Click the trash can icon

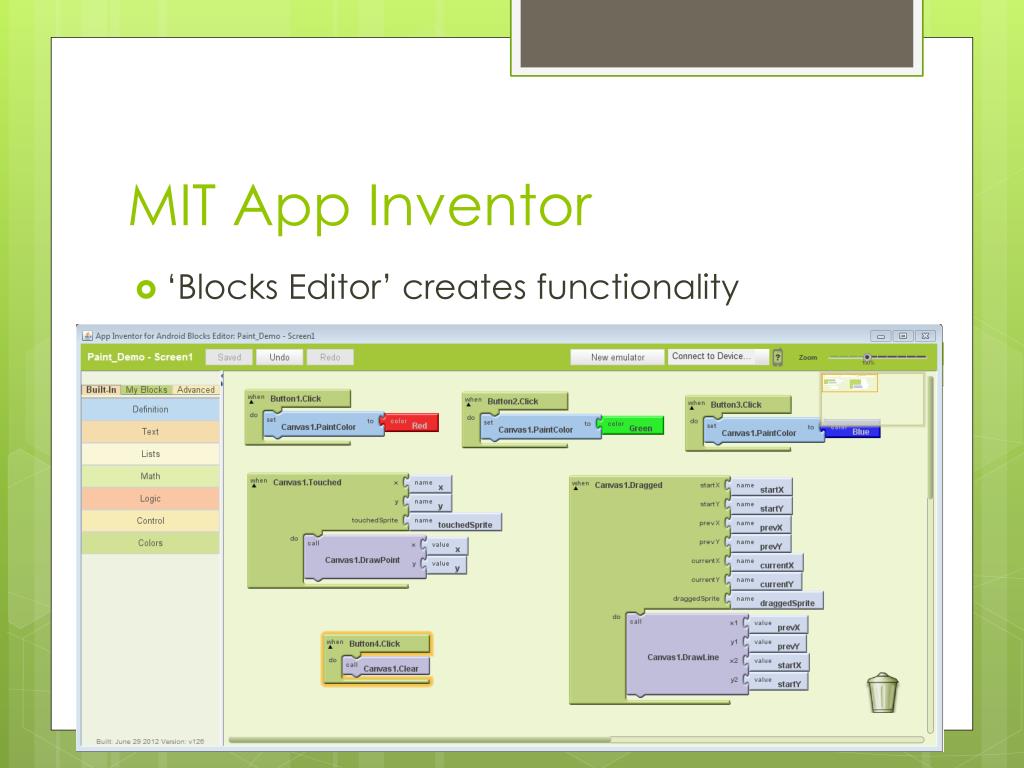coord(882,693)
